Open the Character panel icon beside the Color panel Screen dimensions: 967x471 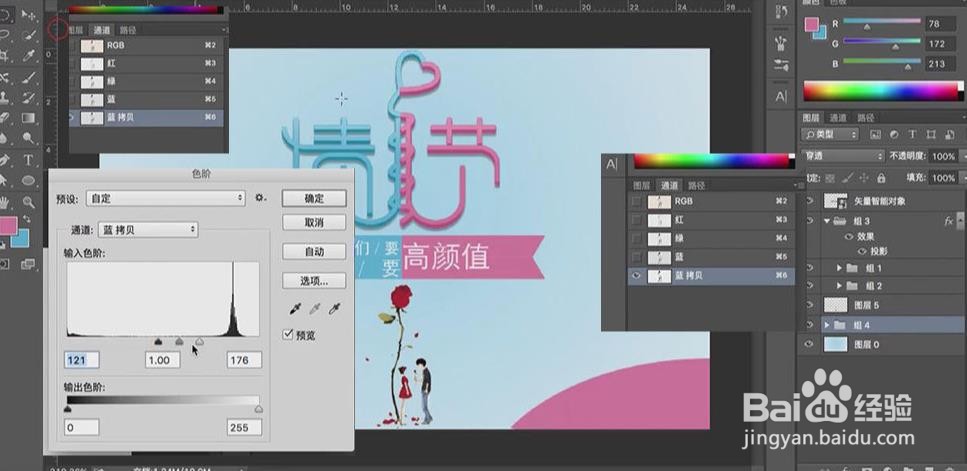(x=781, y=97)
